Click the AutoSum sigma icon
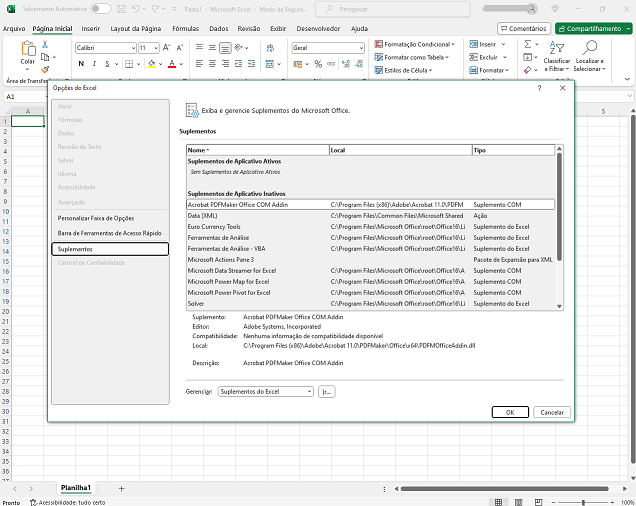The image size is (636, 506). 528,44
